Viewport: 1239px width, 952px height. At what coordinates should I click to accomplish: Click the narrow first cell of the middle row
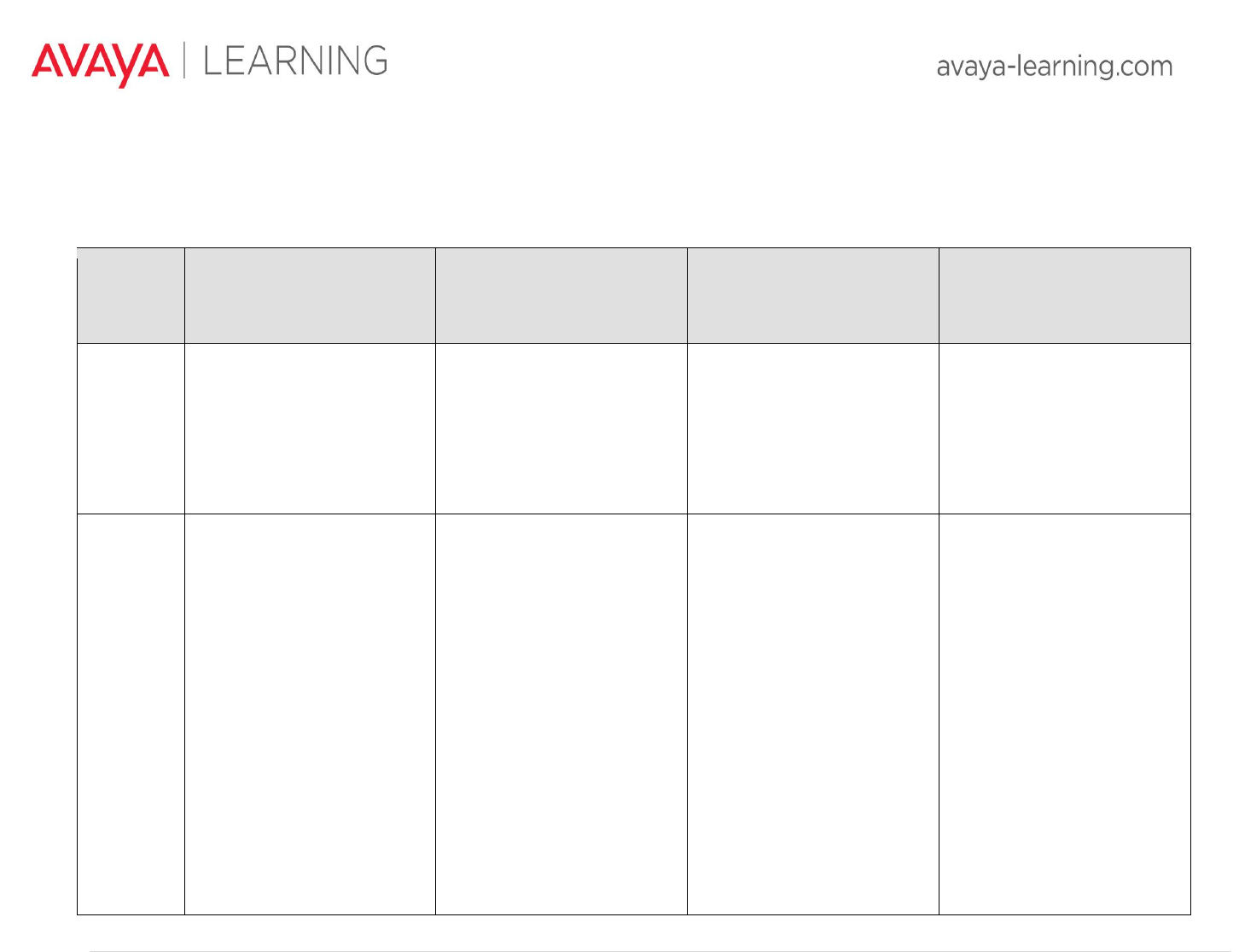click(x=131, y=428)
